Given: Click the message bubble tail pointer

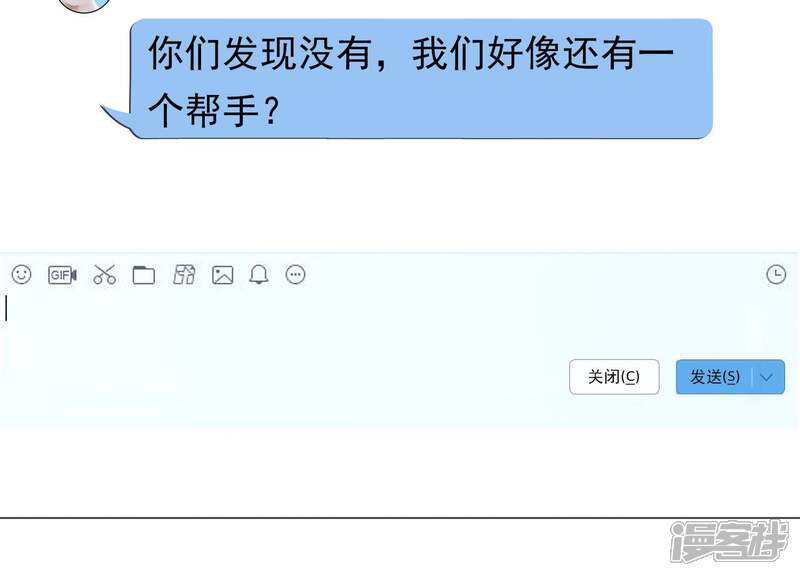Looking at the screenshot, I should click(116, 118).
